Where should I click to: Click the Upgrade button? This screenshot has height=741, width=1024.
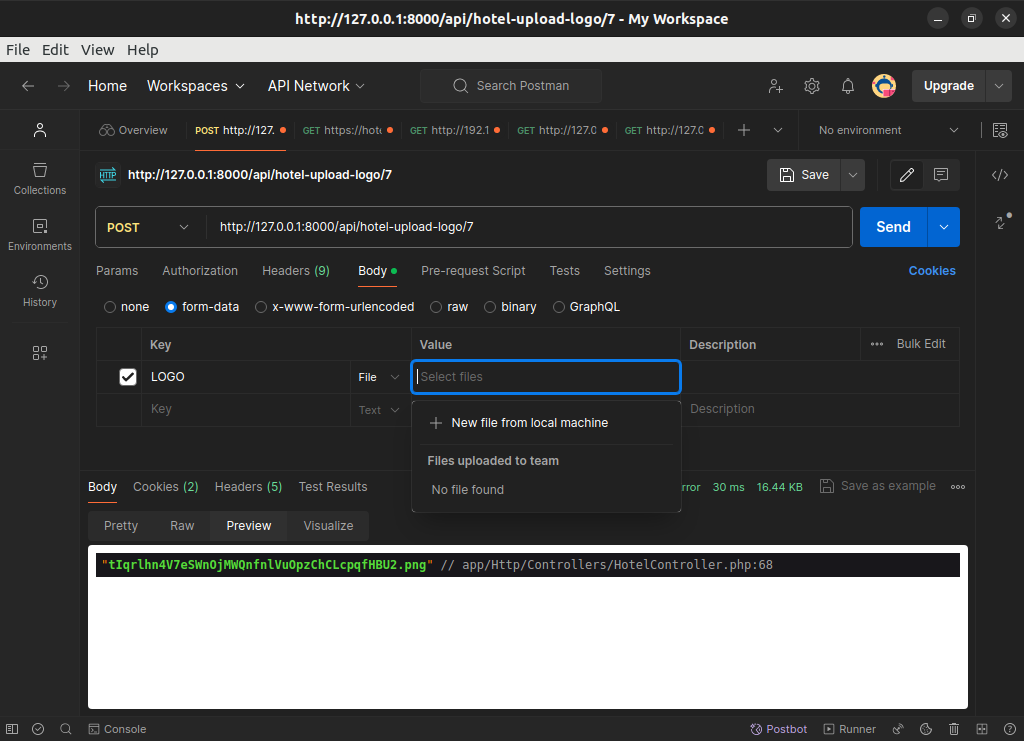click(x=948, y=86)
